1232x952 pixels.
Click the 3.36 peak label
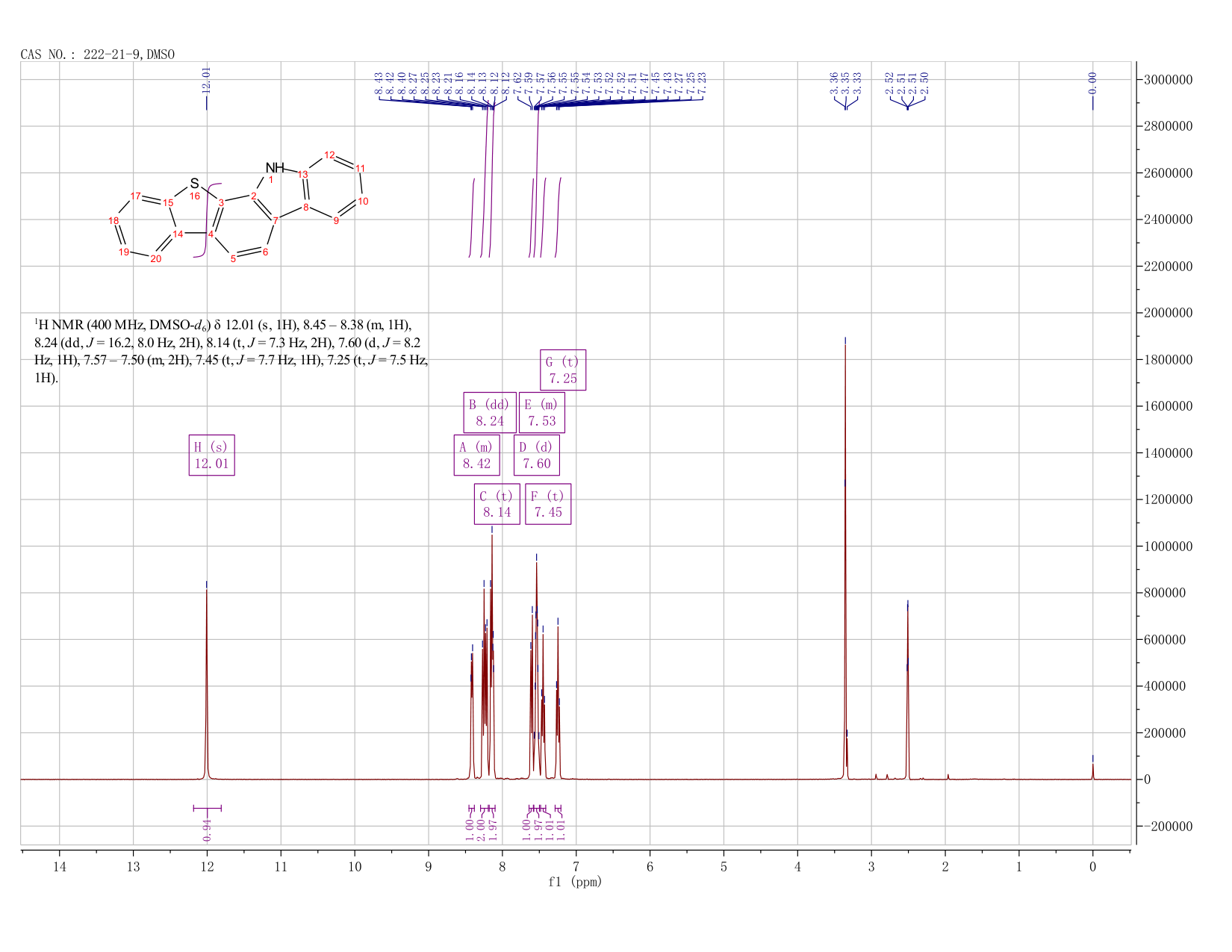click(834, 83)
